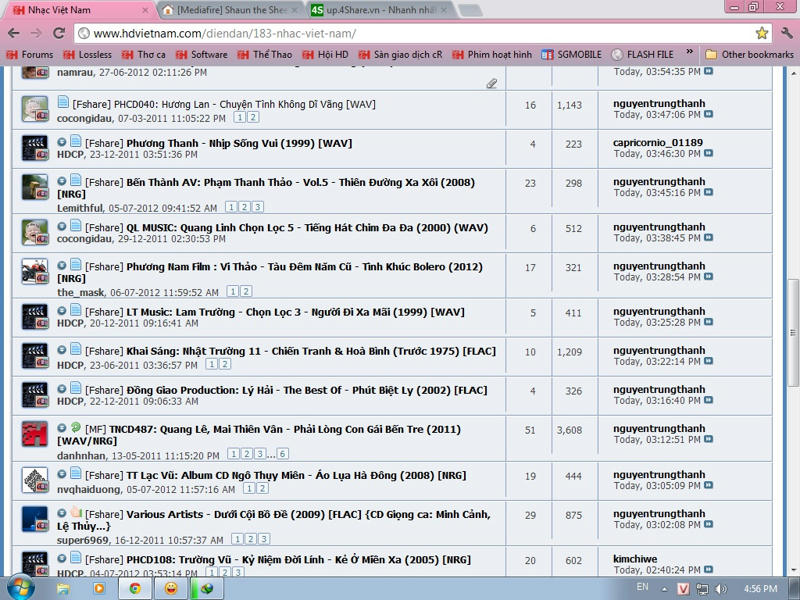Open thread Lam Trường - Người Đi Xa Mãi

[295, 312]
